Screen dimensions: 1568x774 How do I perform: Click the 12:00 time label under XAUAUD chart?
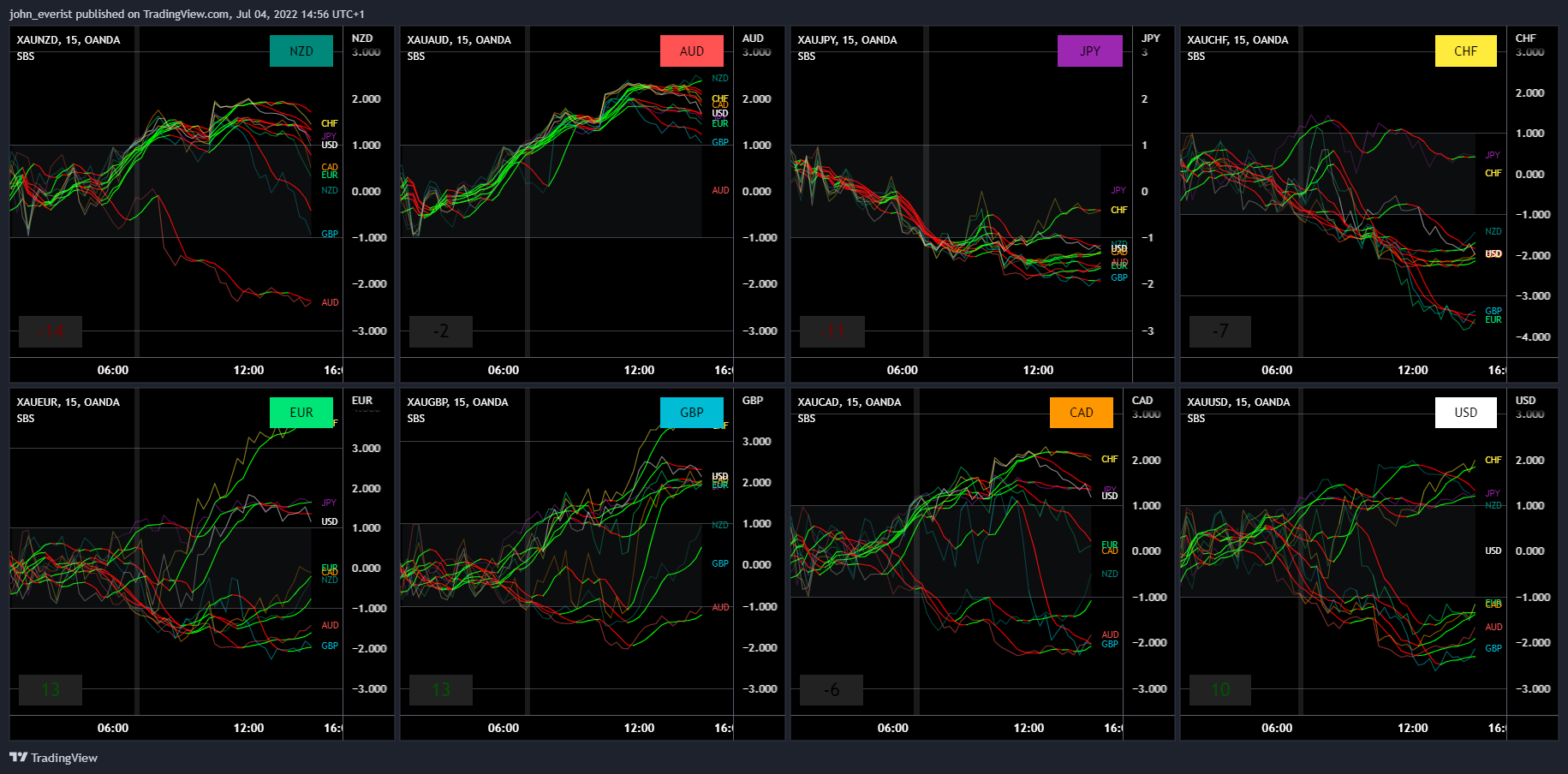point(639,370)
